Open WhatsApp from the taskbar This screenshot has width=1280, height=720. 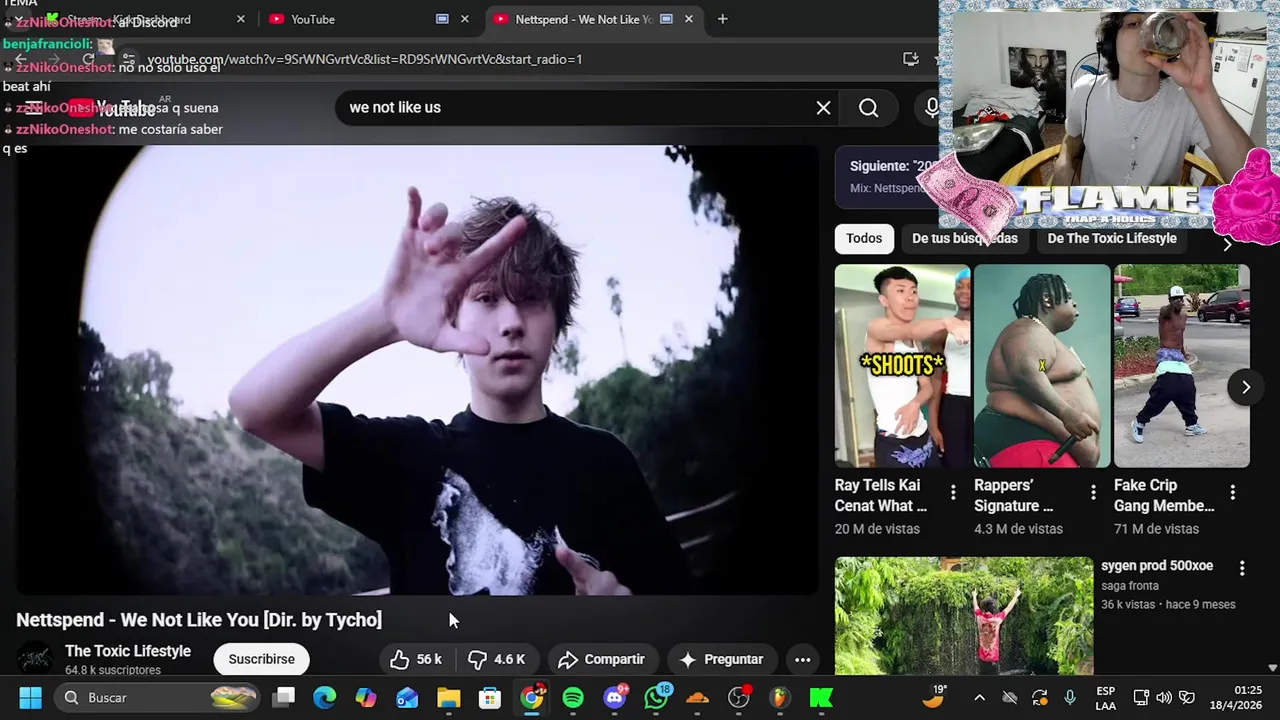[x=656, y=697]
